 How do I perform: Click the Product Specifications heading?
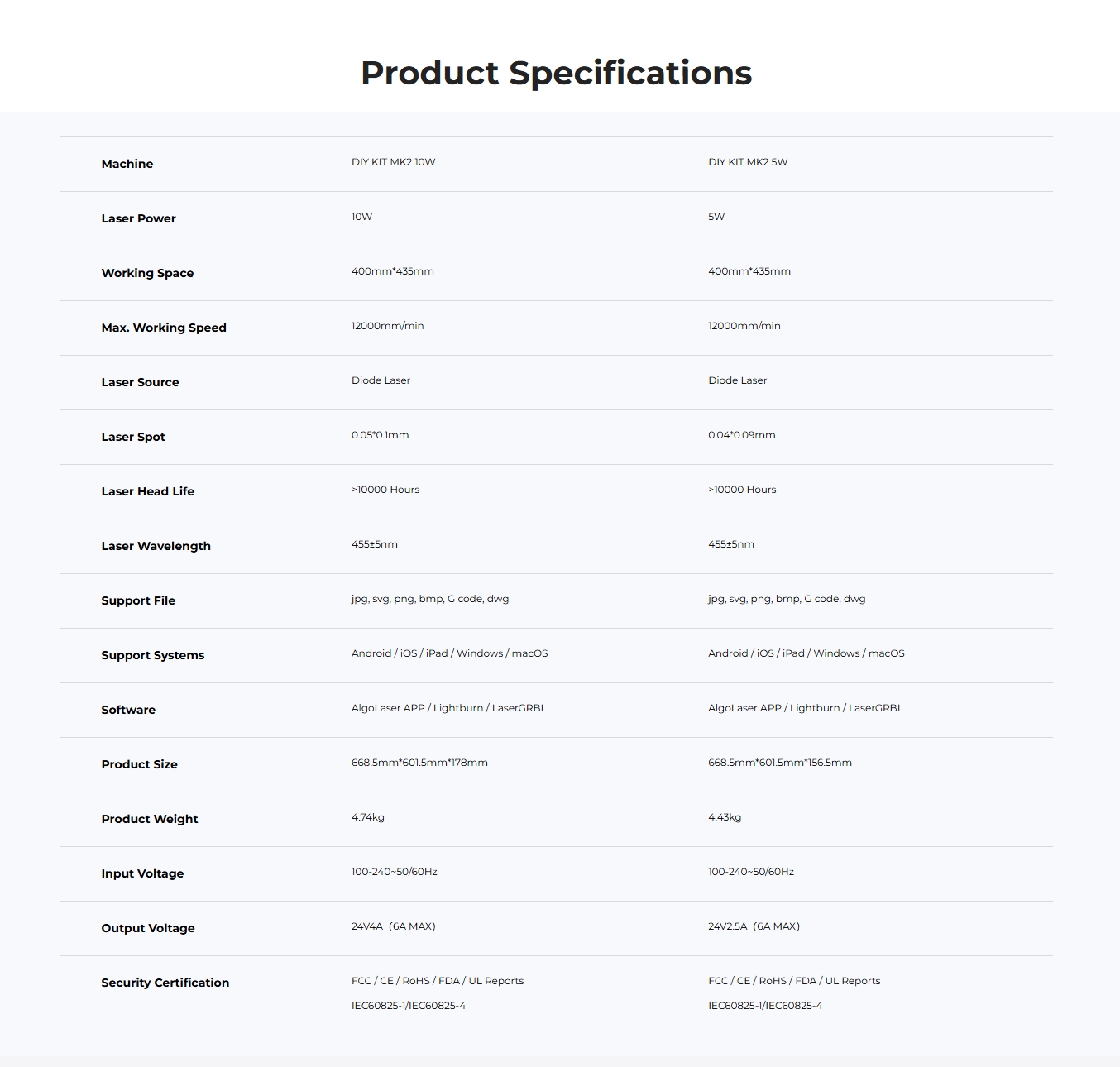point(556,73)
